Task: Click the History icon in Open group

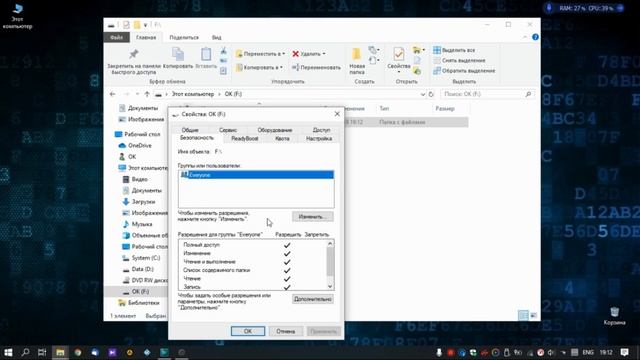Action: [x=417, y=71]
